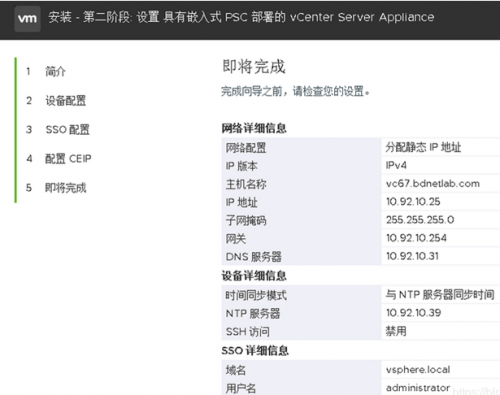The width and height of the screenshot is (500, 395).
Task: Click the 即将完成 page heading
Action: 254,66
